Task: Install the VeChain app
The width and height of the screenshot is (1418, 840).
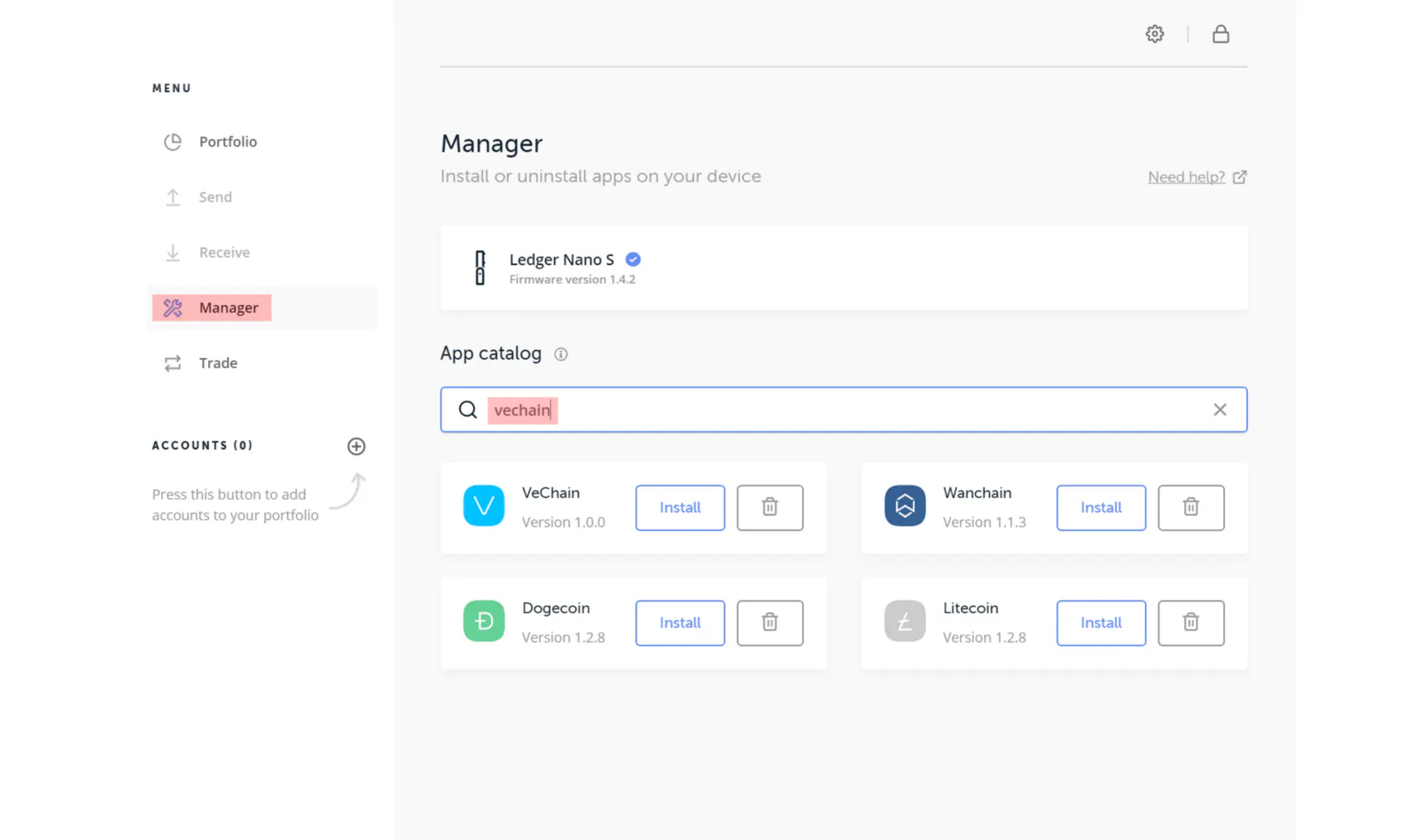Action: pyautogui.click(x=680, y=508)
